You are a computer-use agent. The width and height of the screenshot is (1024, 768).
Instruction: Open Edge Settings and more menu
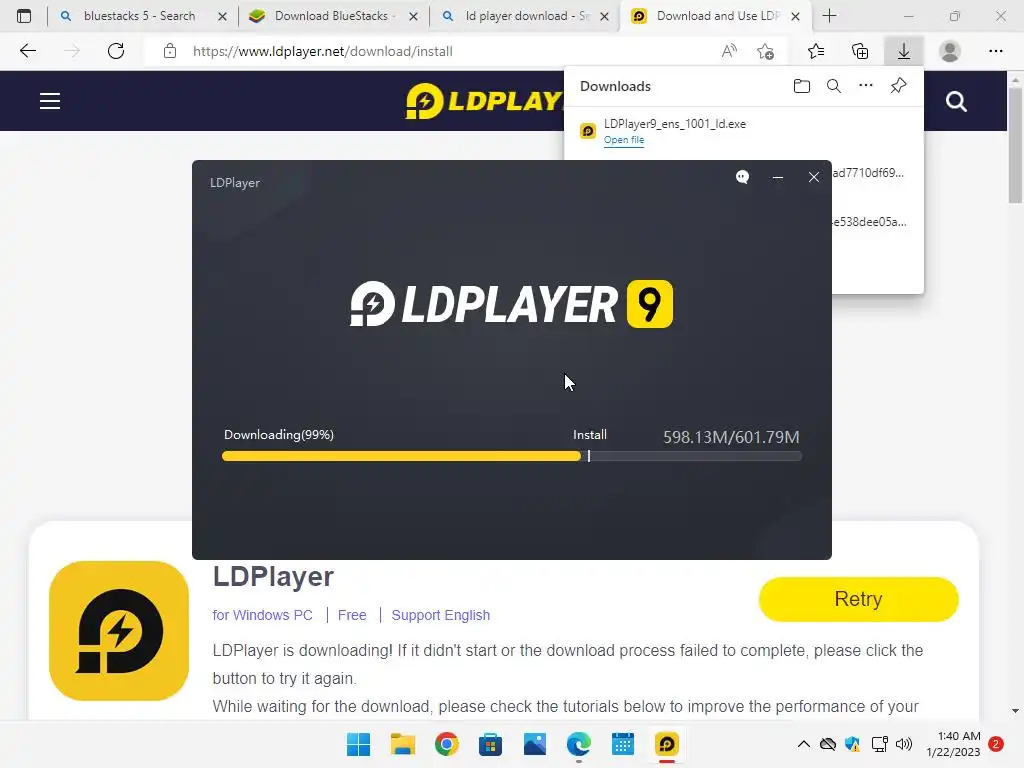[x=995, y=51]
